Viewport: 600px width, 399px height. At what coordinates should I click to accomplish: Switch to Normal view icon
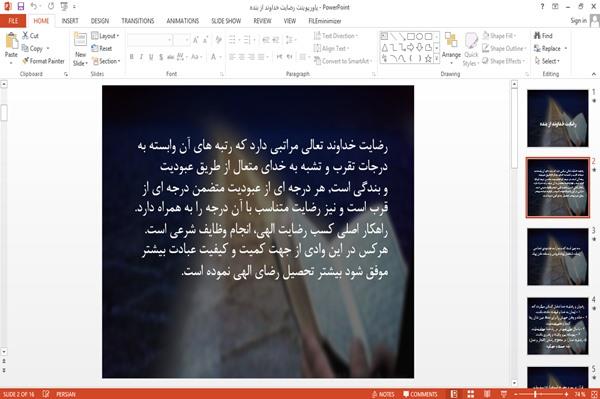454,394
